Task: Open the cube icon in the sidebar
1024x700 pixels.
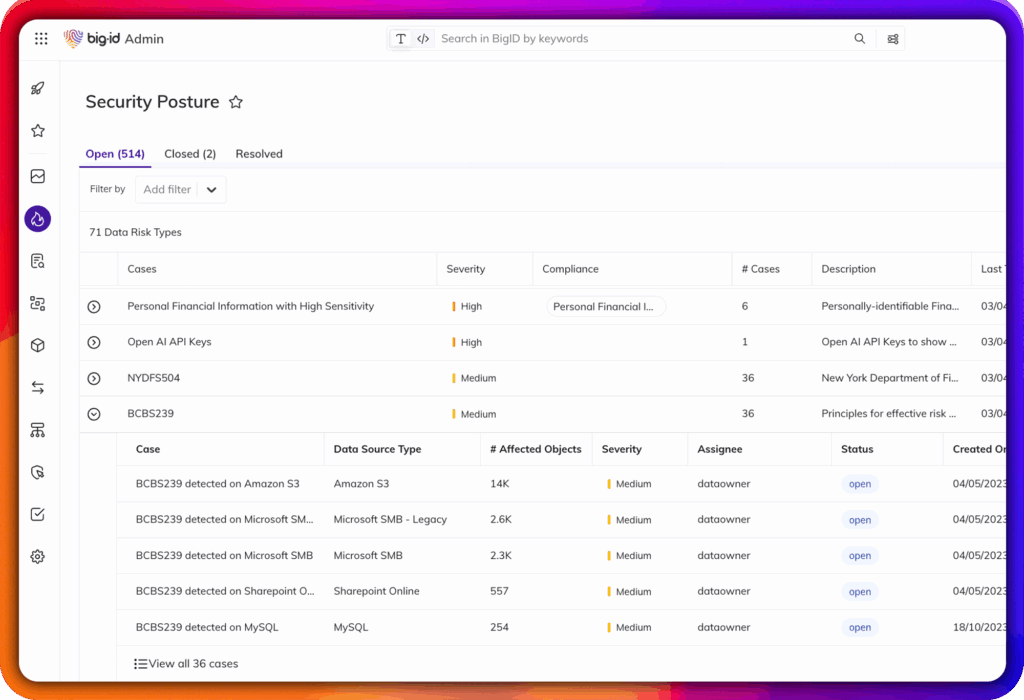Action: coord(38,346)
